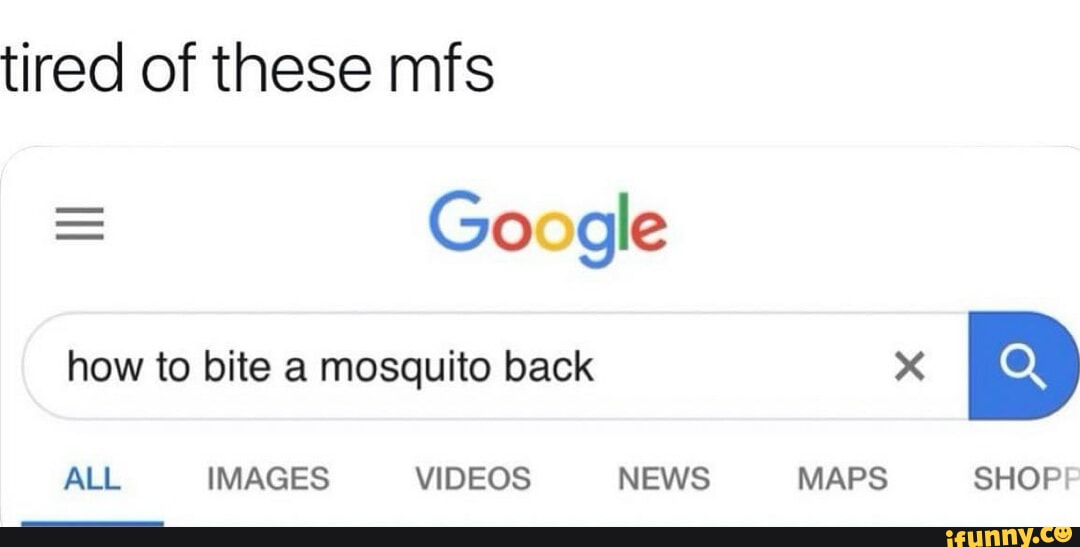Click the word how in the query
1080x547 pixels.
106,368
